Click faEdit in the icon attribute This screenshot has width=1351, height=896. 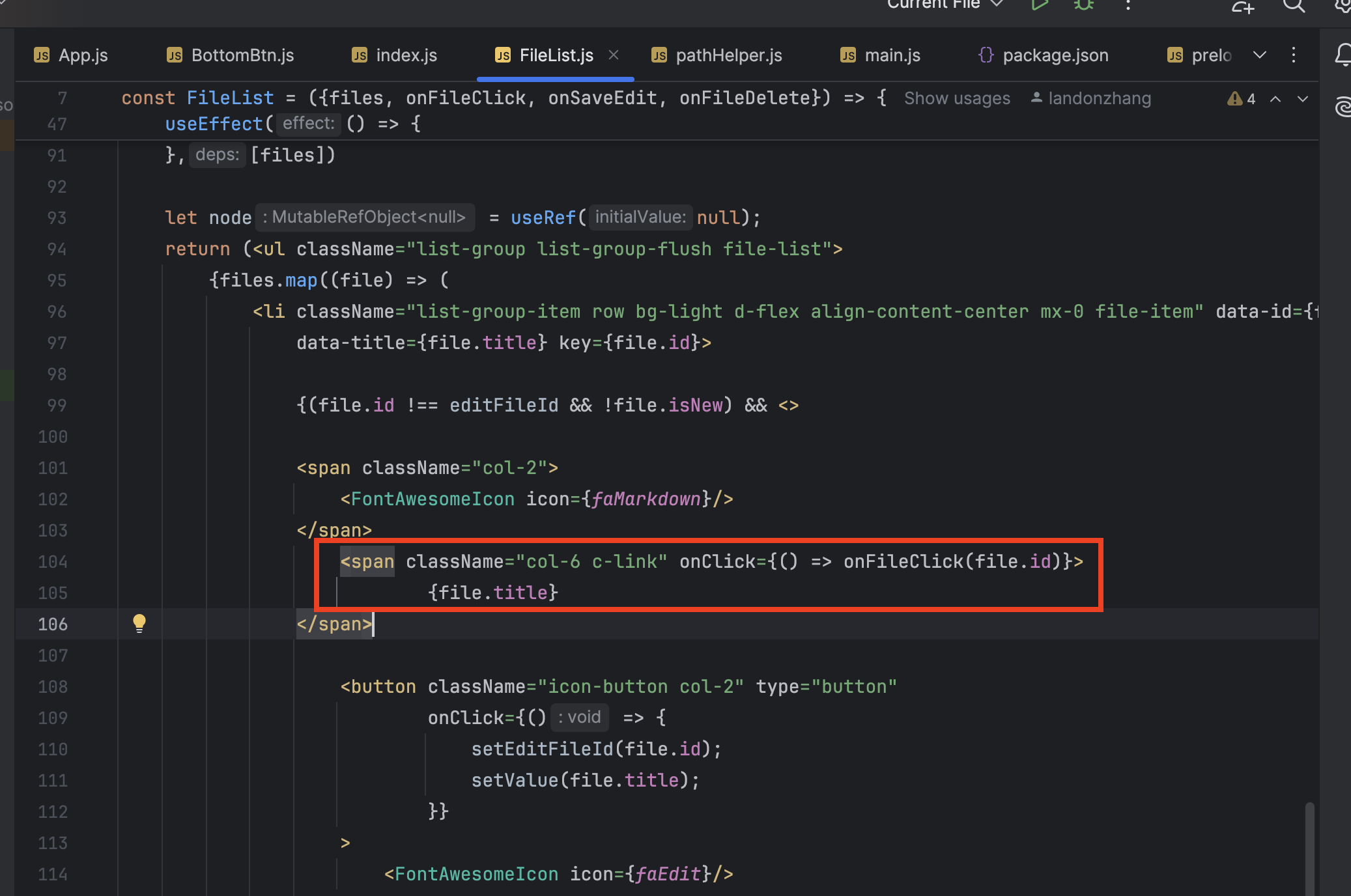tap(668, 874)
